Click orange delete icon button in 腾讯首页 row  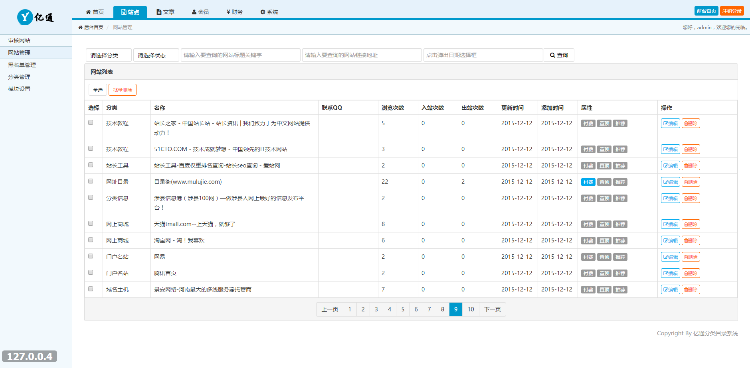point(691,273)
